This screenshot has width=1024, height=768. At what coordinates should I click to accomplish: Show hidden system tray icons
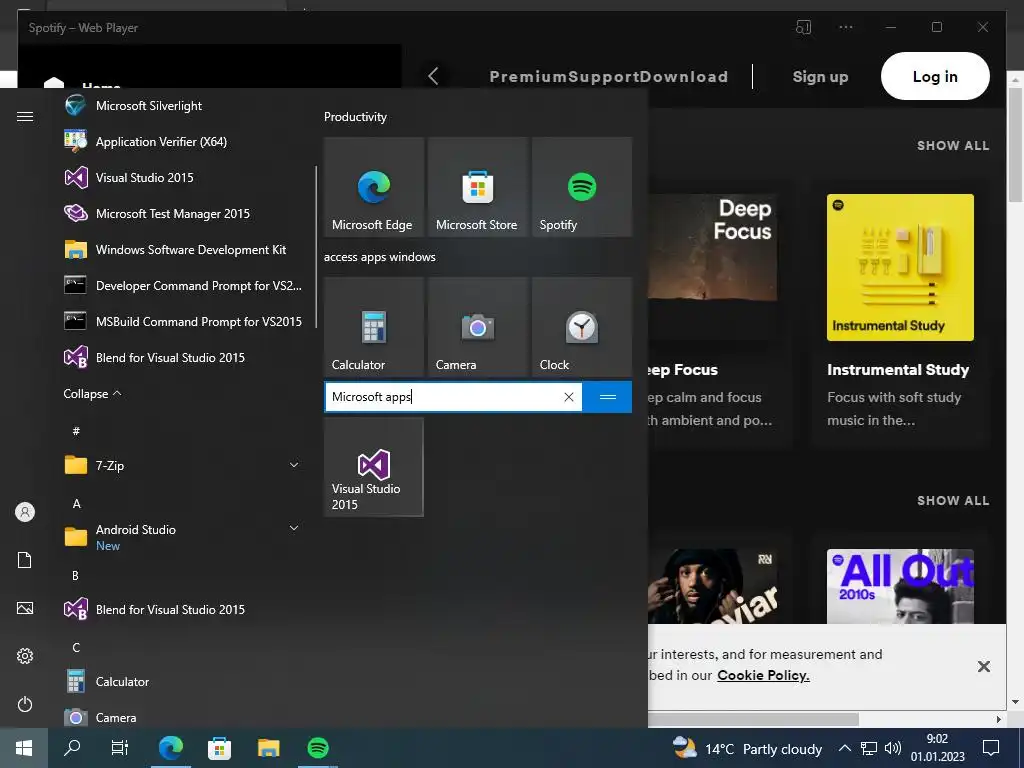844,748
